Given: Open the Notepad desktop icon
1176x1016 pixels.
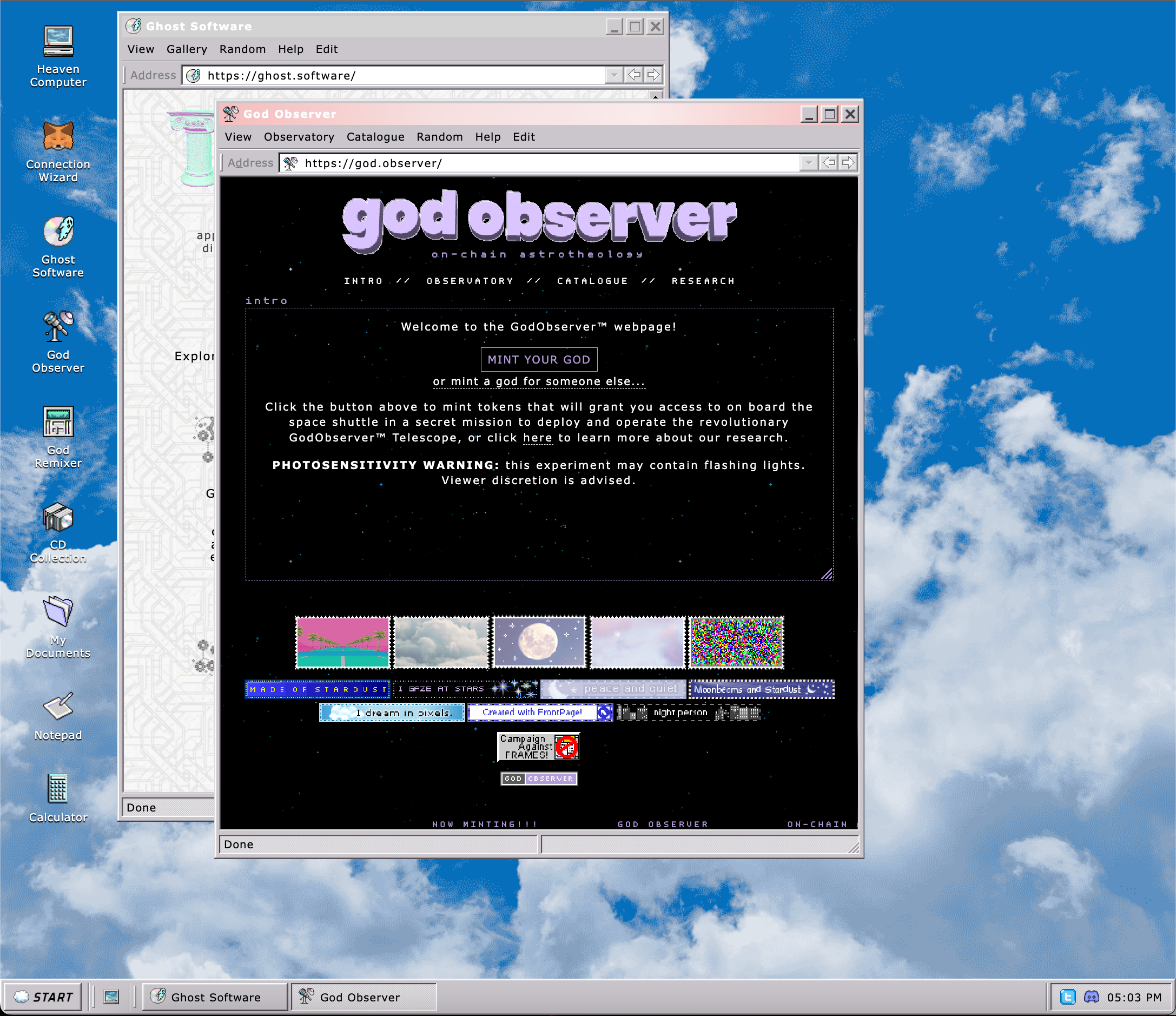Looking at the screenshot, I should point(58,707).
